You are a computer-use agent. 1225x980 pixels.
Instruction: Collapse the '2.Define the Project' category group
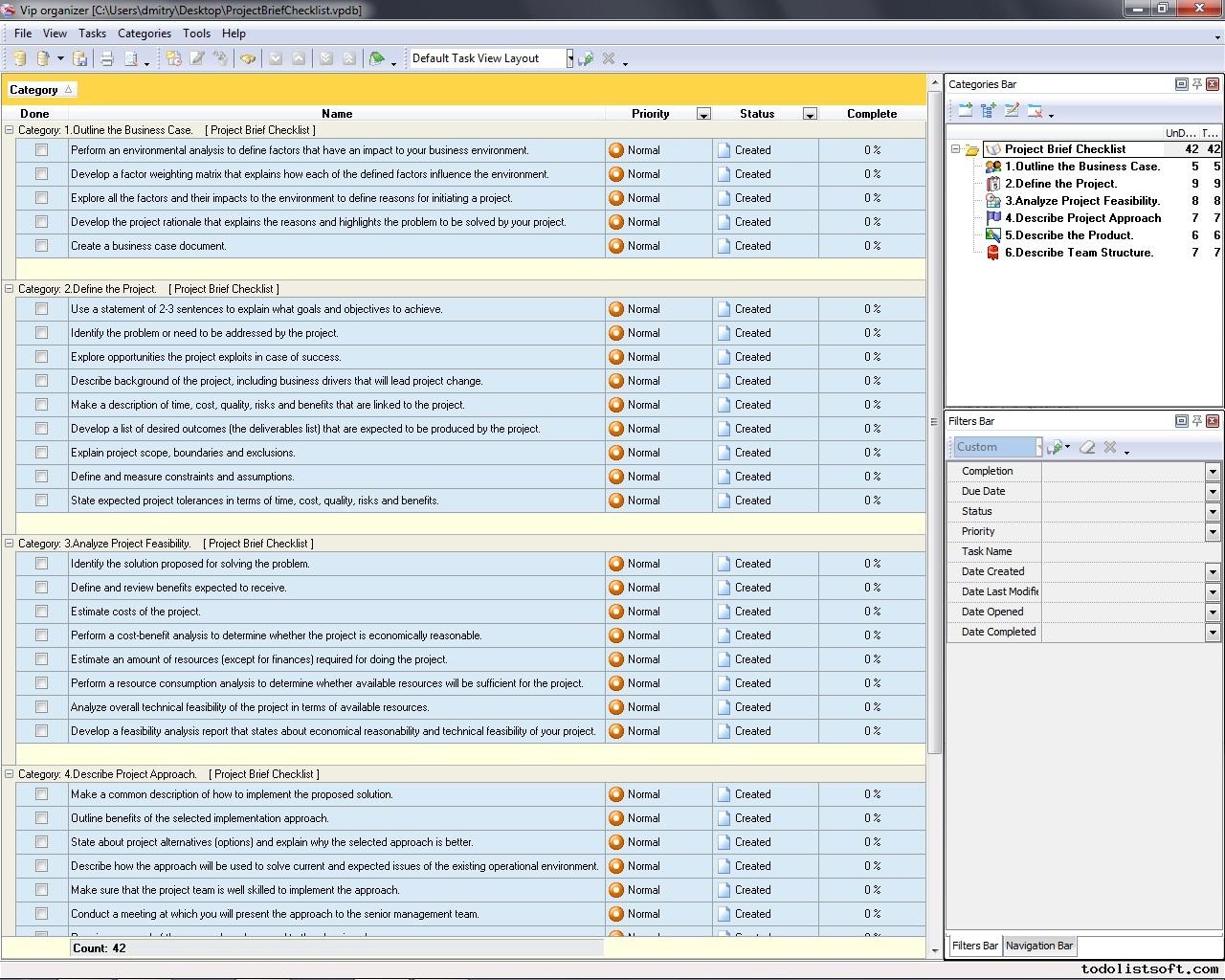(x=10, y=289)
